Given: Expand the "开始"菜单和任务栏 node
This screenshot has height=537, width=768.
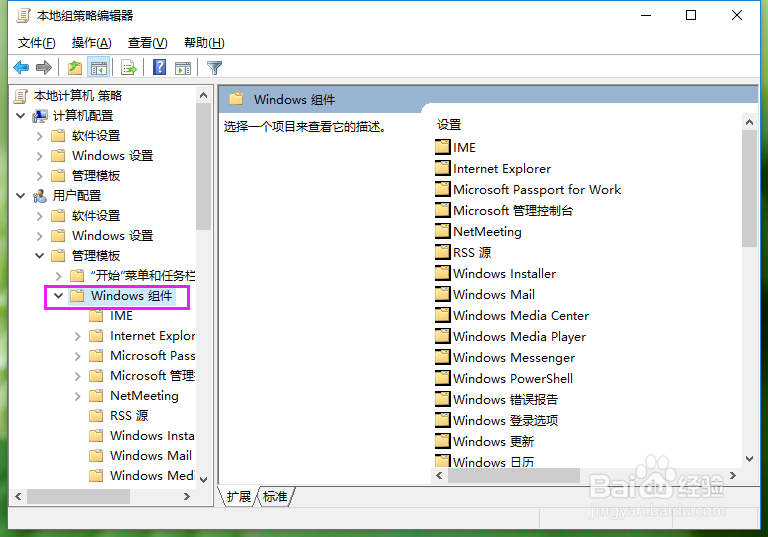Looking at the screenshot, I should tap(59, 276).
